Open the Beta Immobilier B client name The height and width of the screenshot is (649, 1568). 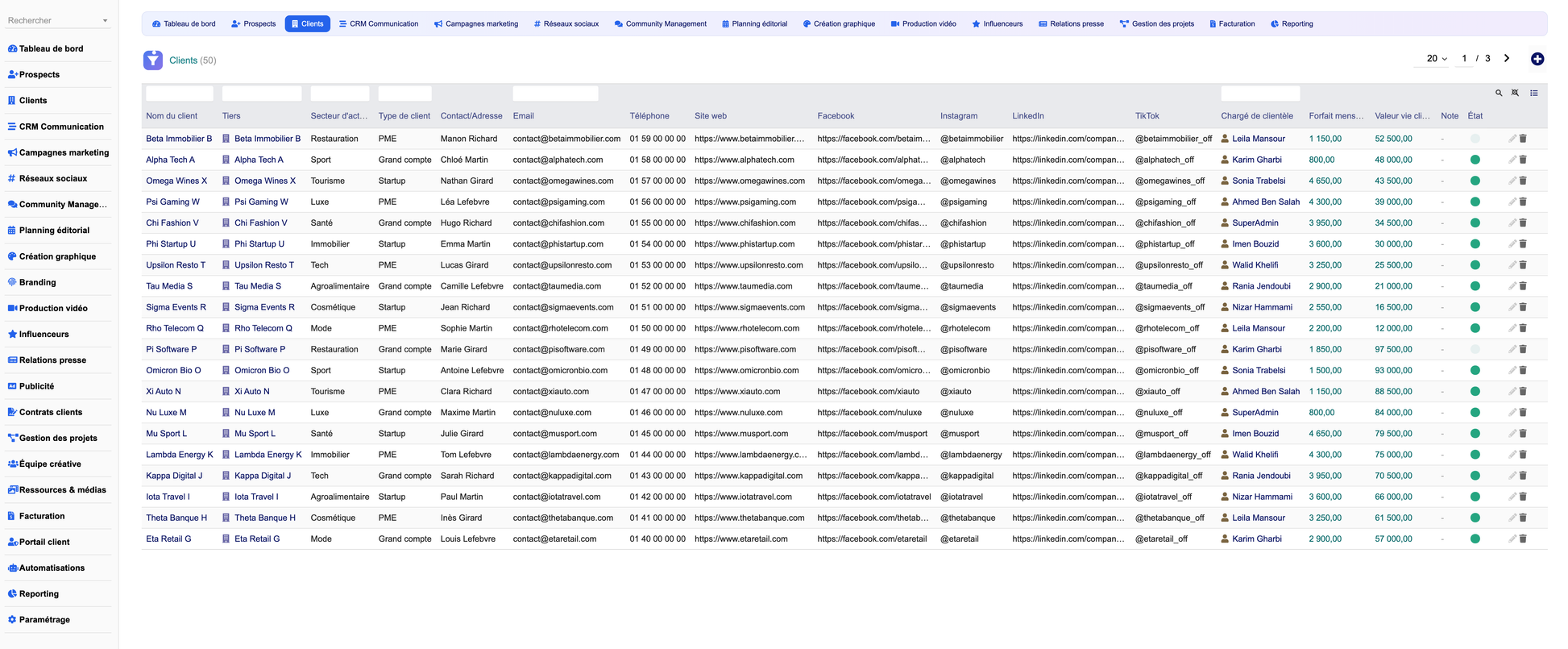point(179,139)
